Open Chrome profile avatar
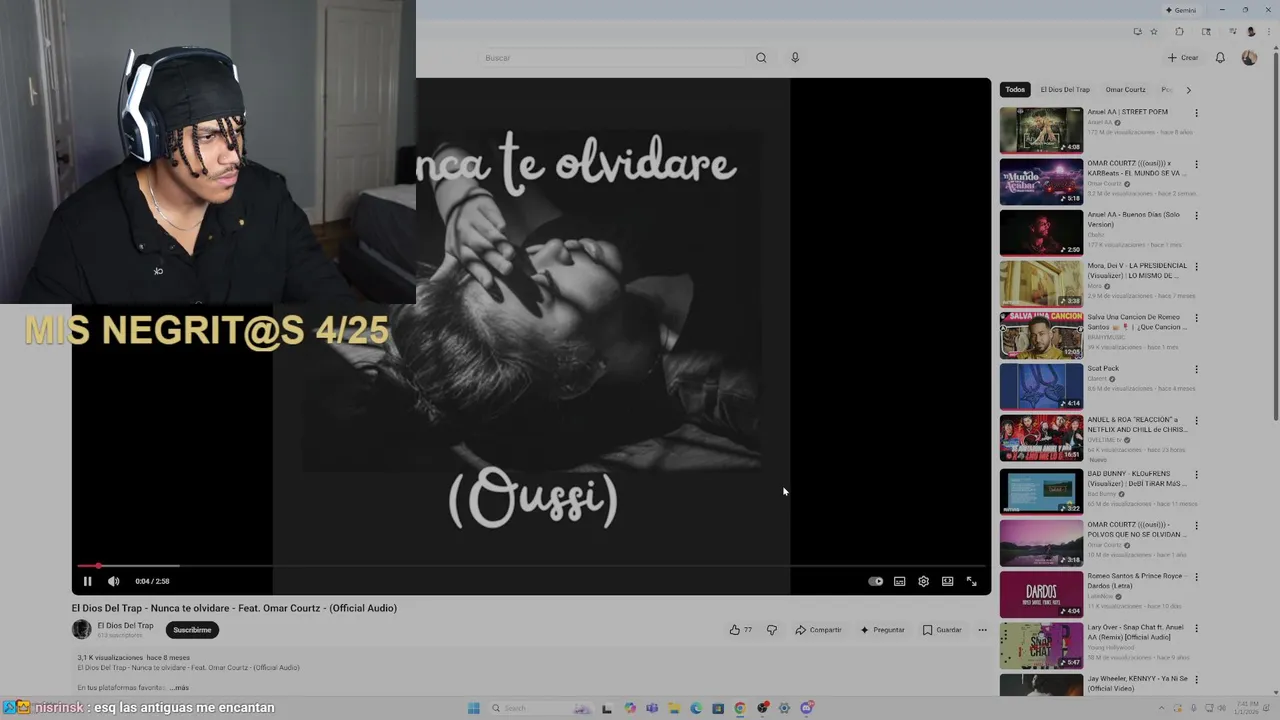Image resolution: width=1280 pixels, height=720 pixels. 1251,32
